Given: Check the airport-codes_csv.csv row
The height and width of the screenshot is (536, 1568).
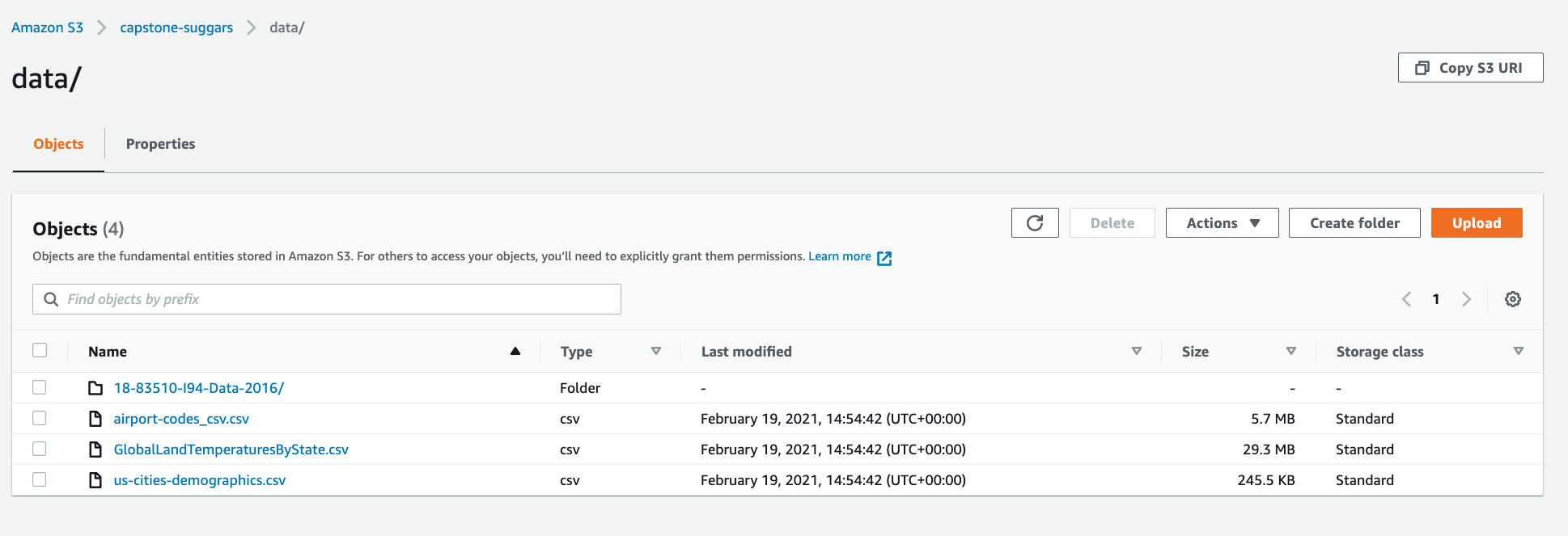Looking at the screenshot, I should click(40, 418).
